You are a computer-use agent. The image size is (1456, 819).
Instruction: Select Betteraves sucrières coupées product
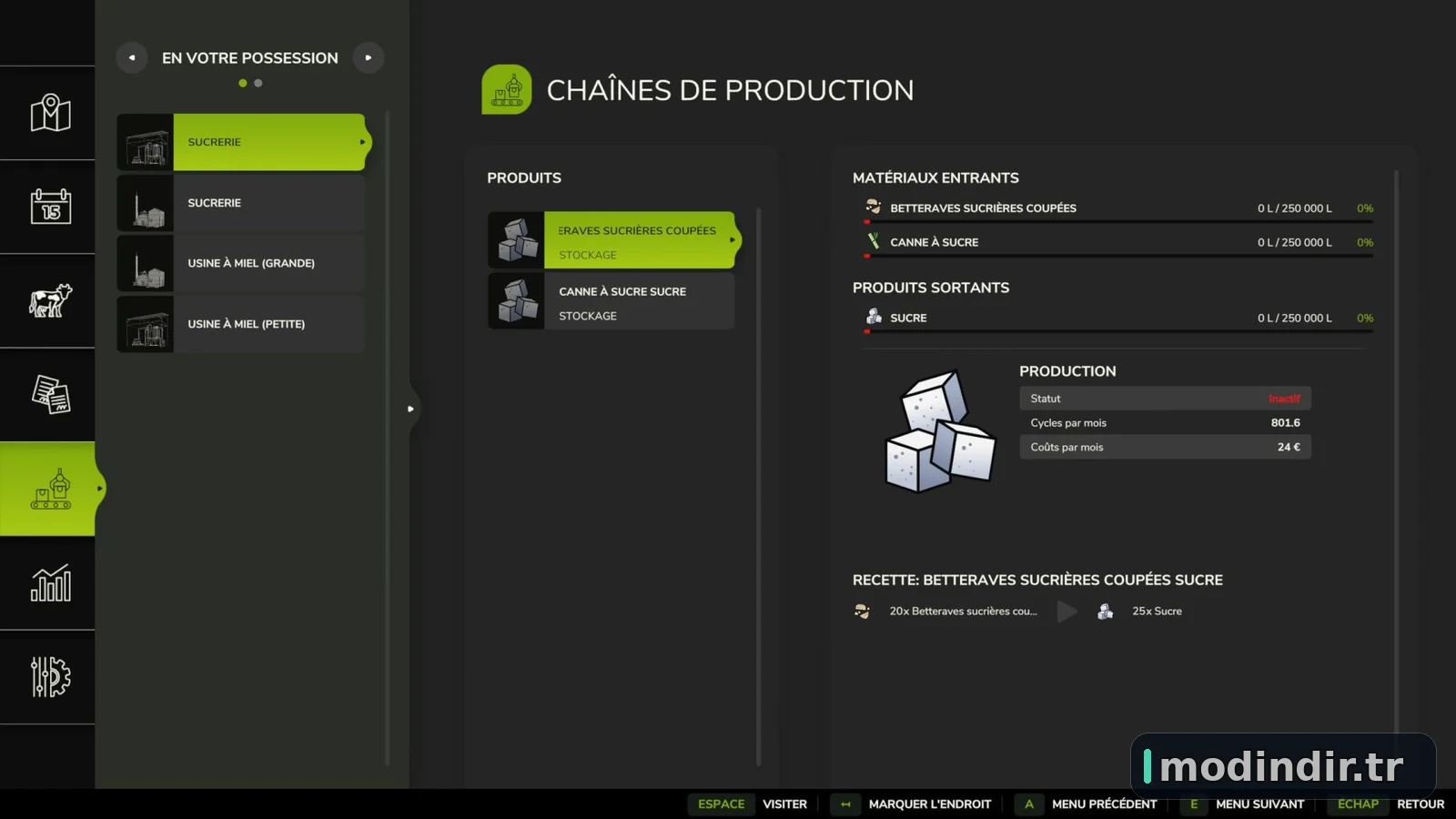614,240
